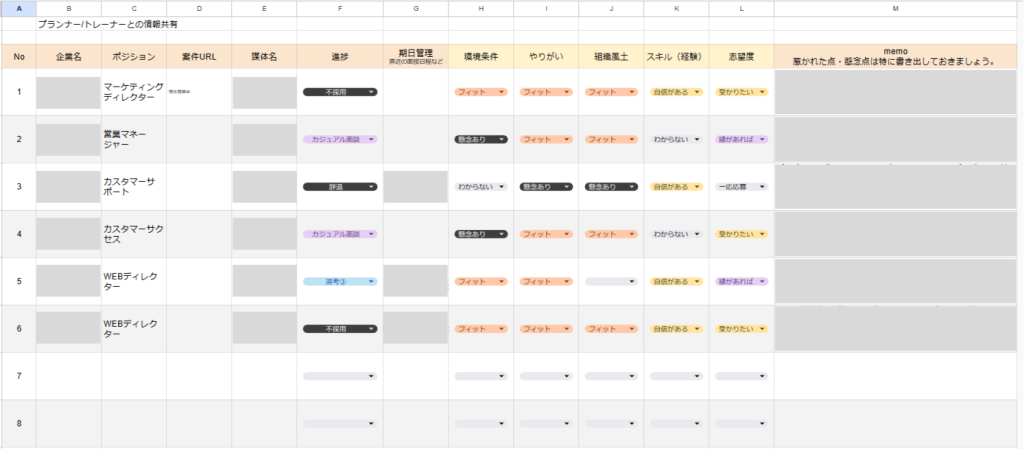This screenshot has height=449, width=1024.
Task: Open row 2's カジュアル面談 progress dropdown
Action: 340,139
